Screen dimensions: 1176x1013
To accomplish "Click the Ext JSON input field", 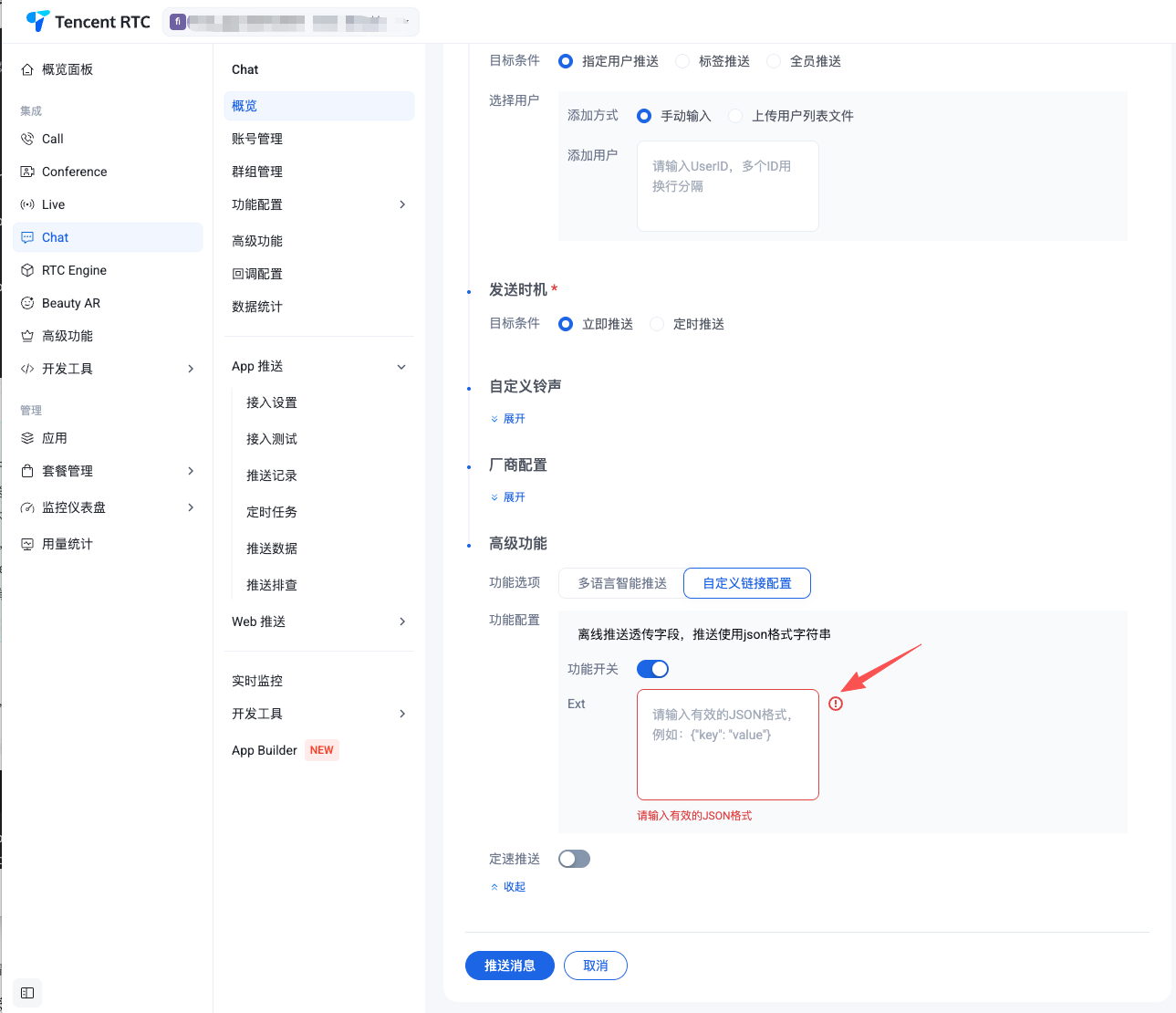I will [x=727, y=745].
